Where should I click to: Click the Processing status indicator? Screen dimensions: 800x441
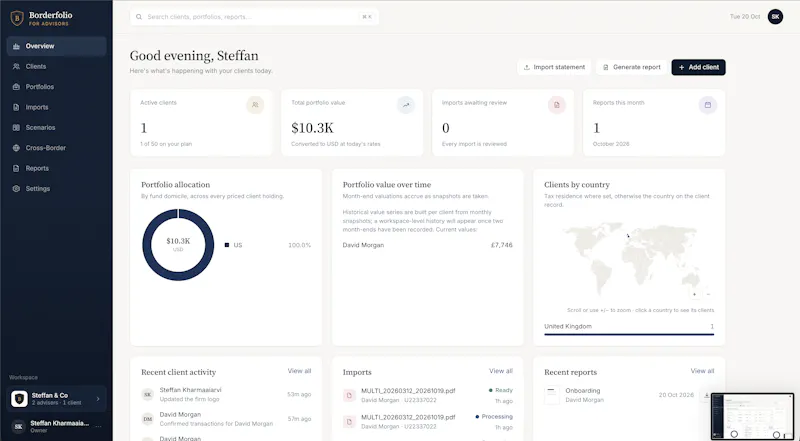494,416
